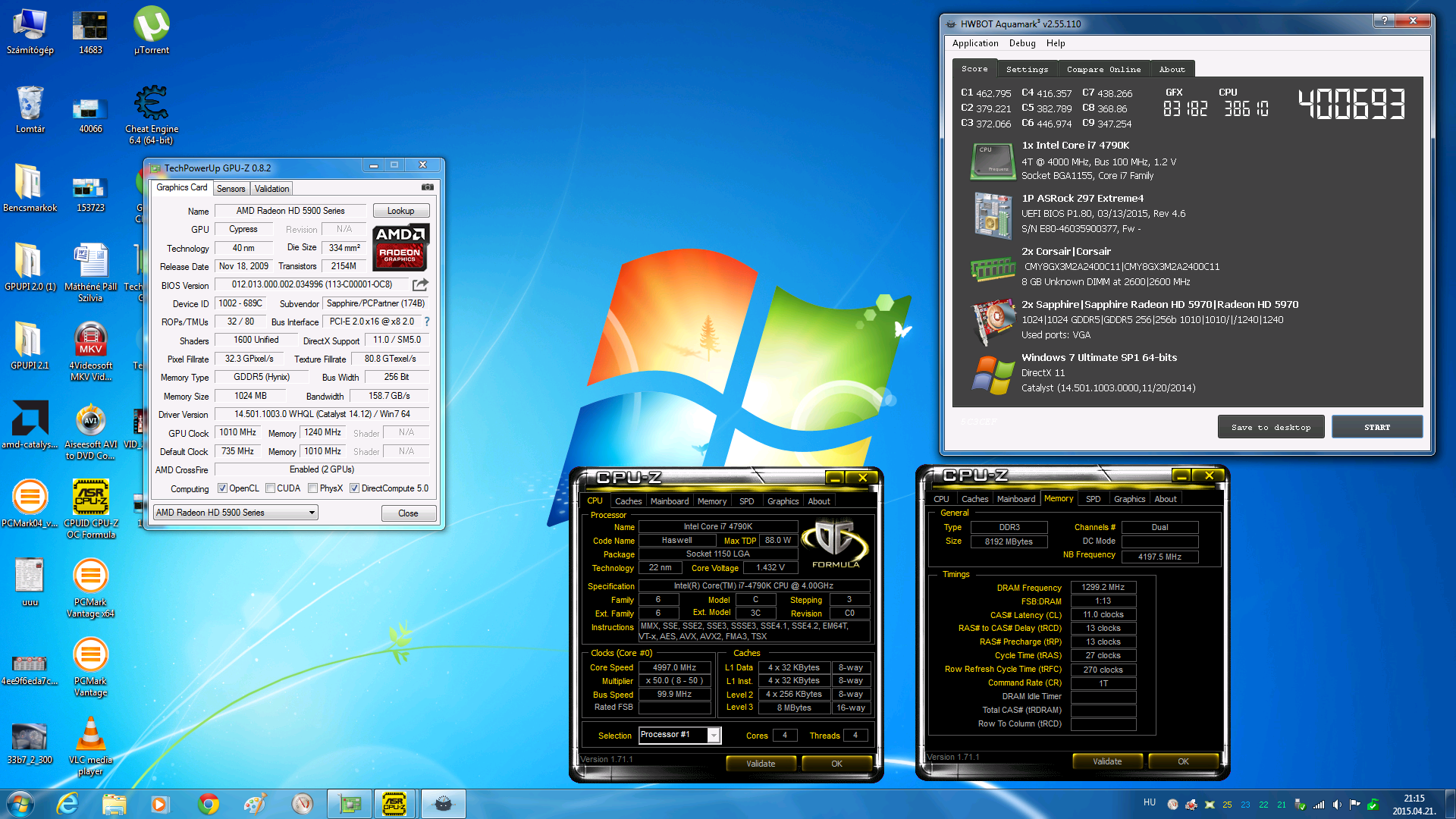The width and height of the screenshot is (1456, 819).
Task: Open Cheat Engine 6.4 desktop icon
Action: (152, 114)
